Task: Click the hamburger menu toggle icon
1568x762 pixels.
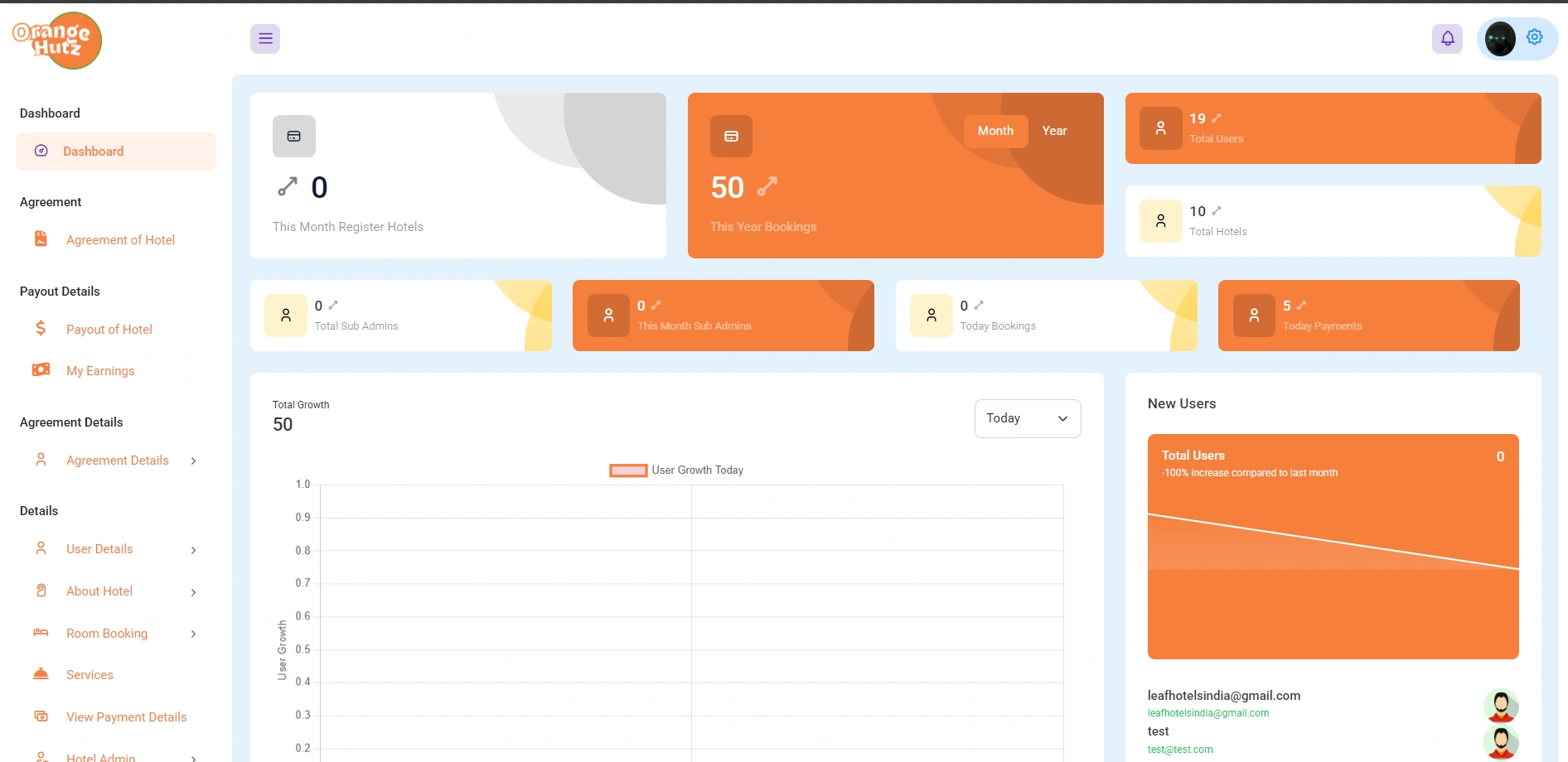Action: (265, 39)
